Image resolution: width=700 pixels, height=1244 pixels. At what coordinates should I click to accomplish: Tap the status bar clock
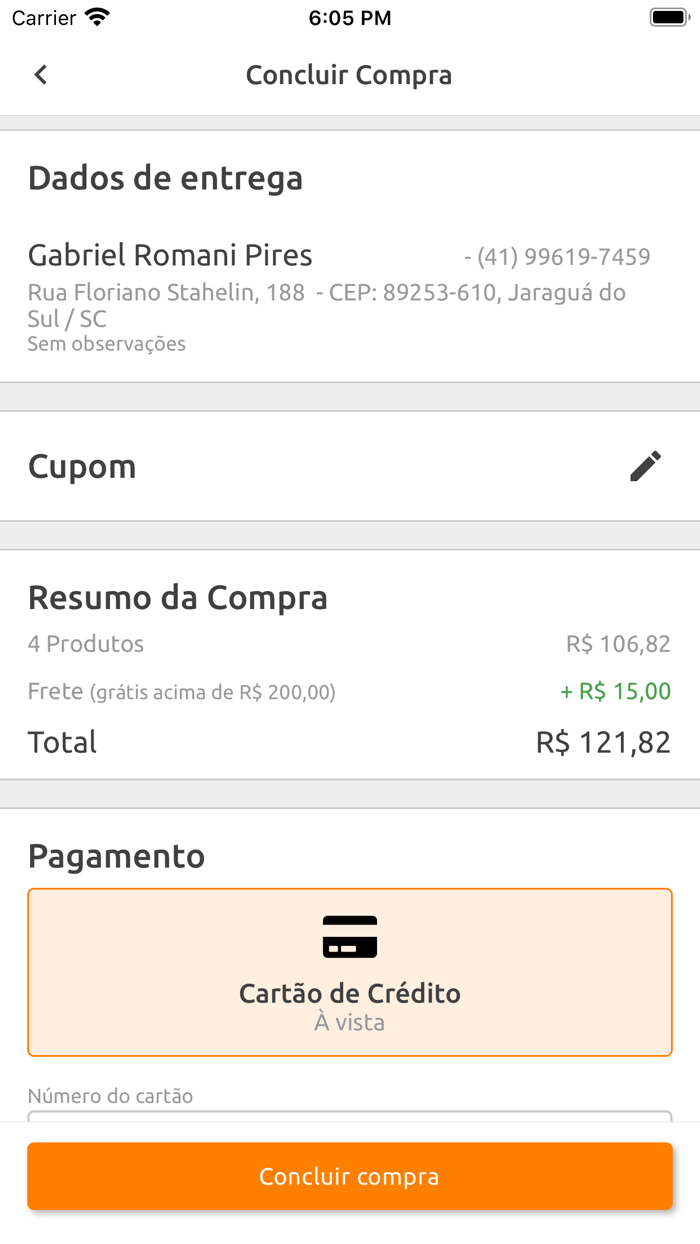[x=349, y=18]
